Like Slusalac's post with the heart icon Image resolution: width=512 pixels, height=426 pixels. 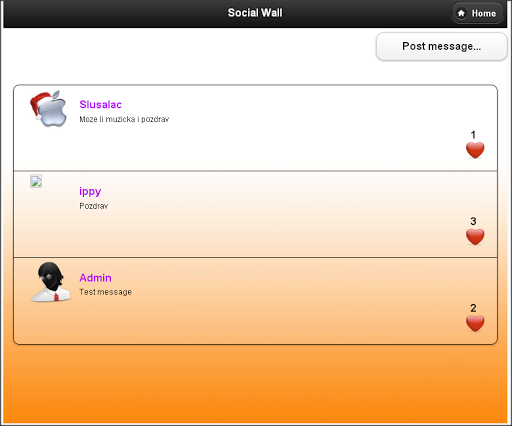click(475, 150)
